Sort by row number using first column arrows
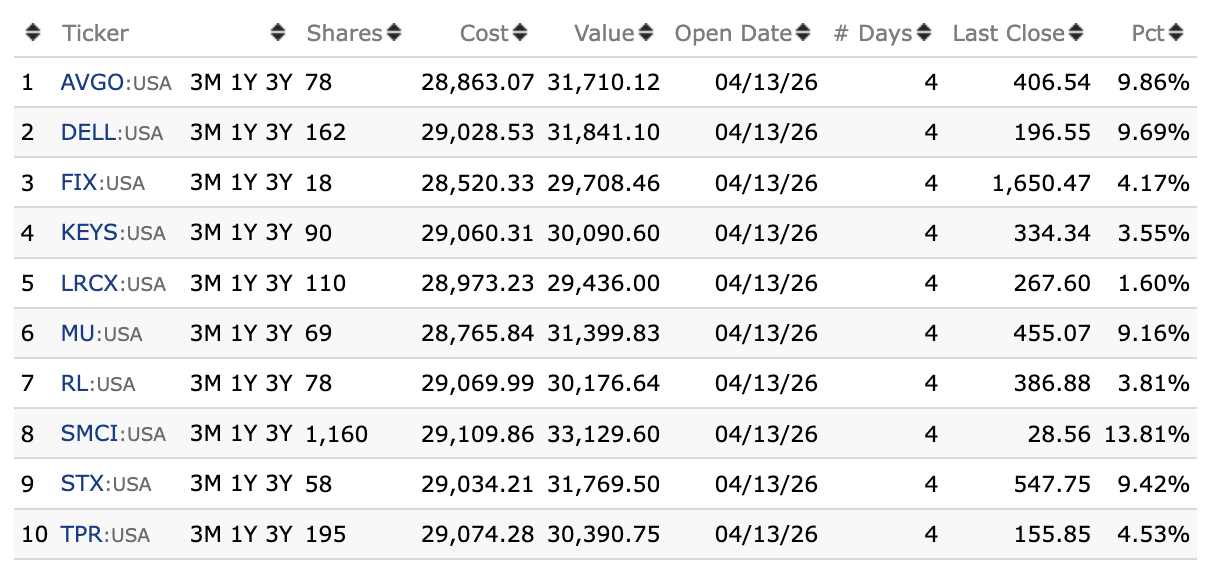1228x588 pixels. [x=33, y=33]
